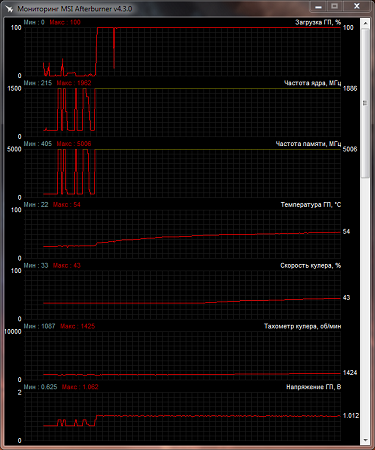
Task: Click inside the Напряжение ГП graph
Action: (183, 416)
